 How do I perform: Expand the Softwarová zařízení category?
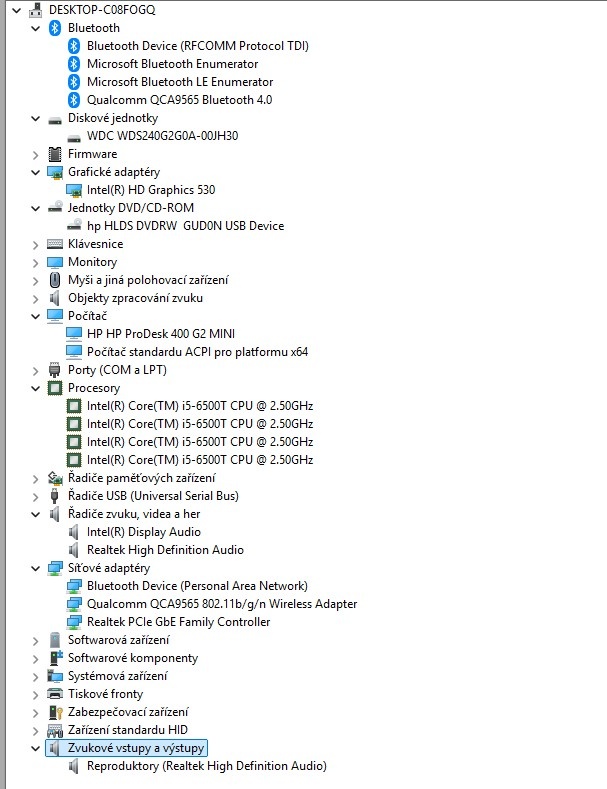35,641
